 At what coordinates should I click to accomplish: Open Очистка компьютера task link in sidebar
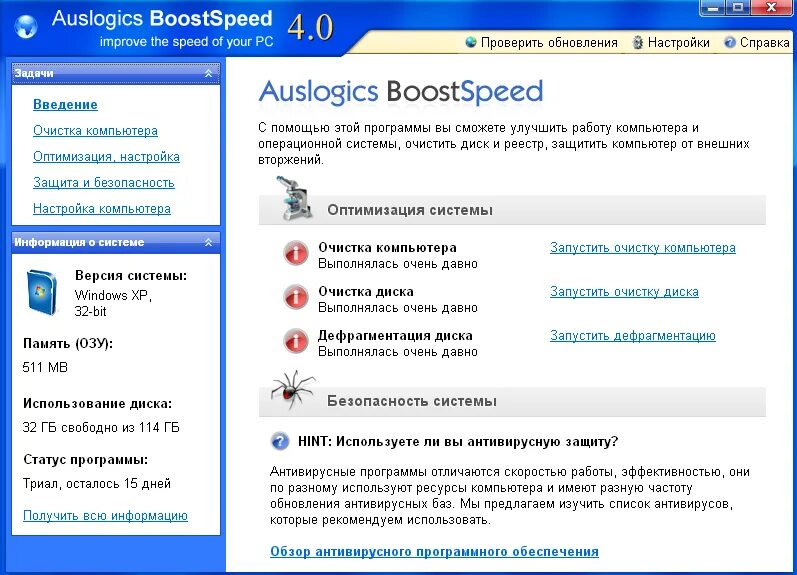[95, 131]
